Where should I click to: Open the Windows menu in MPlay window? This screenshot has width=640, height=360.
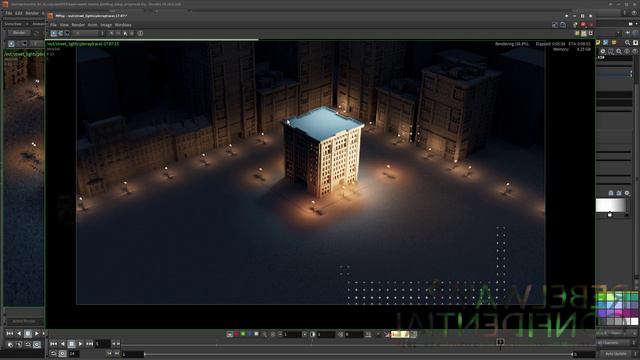pyautogui.click(x=123, y=25)
